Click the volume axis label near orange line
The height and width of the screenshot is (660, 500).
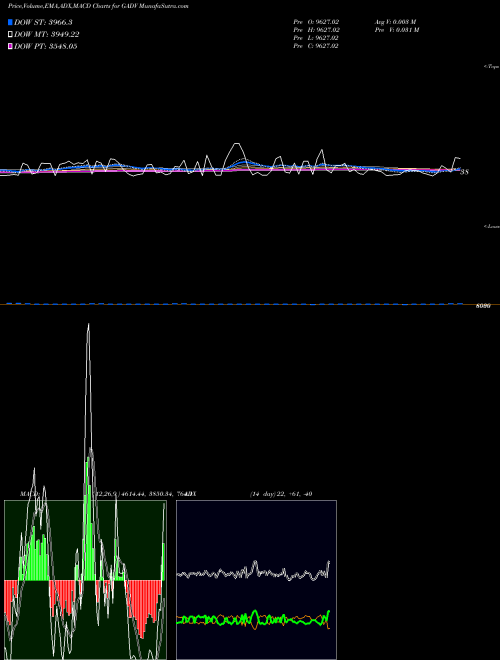(x=483, y=306)
